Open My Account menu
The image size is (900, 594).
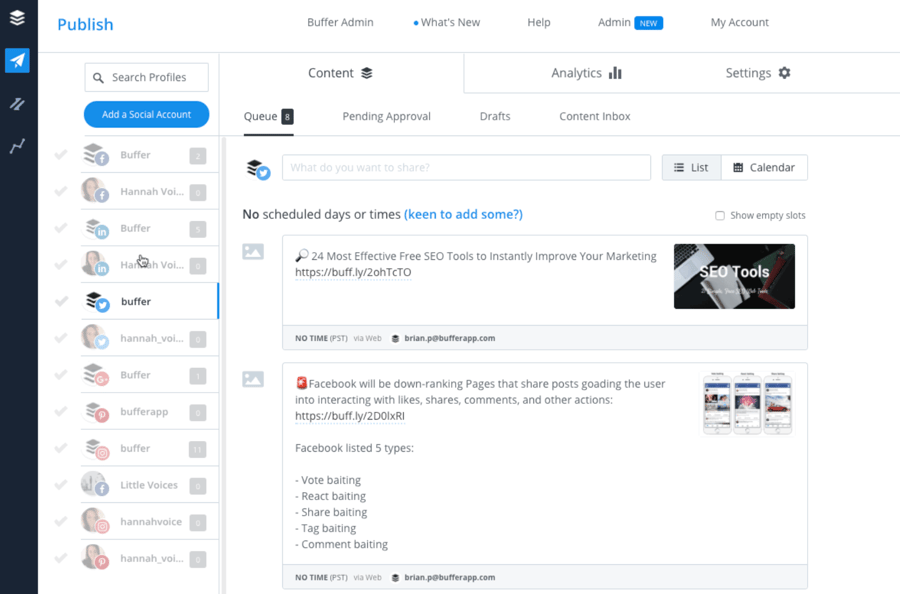(739, 22)
